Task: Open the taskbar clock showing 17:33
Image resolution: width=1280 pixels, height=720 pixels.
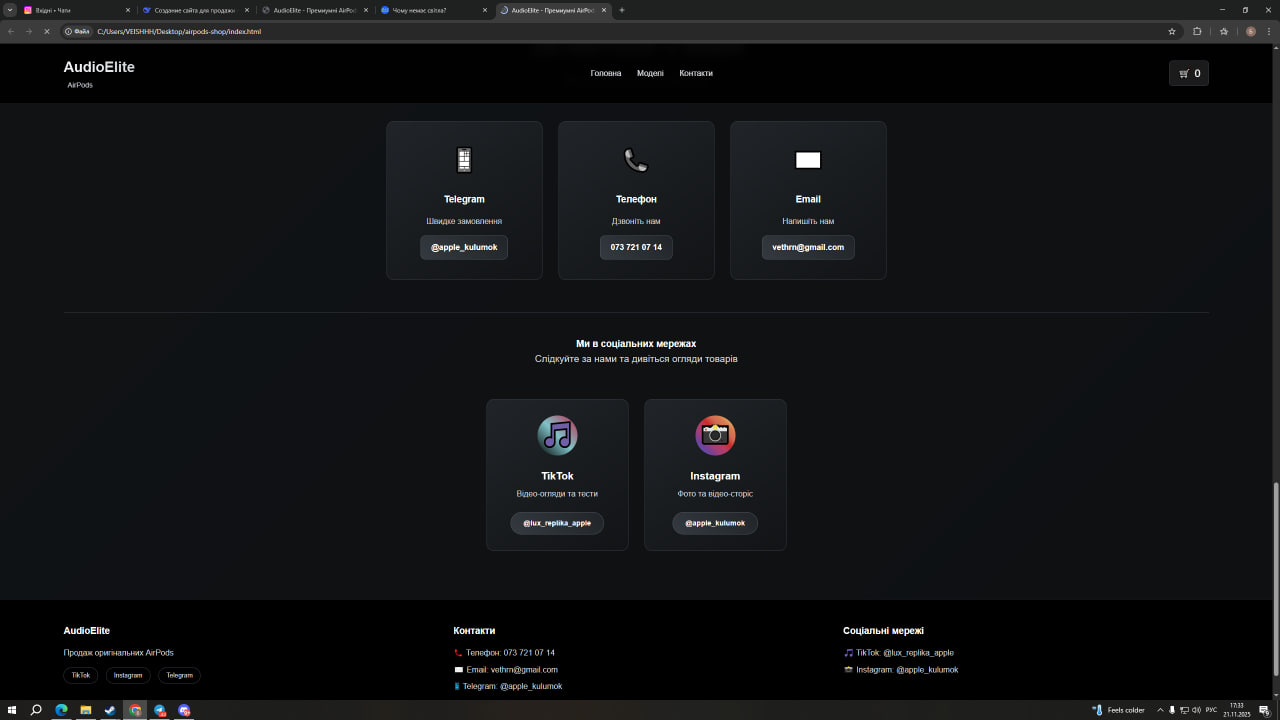Action: tap(1237, 710)
